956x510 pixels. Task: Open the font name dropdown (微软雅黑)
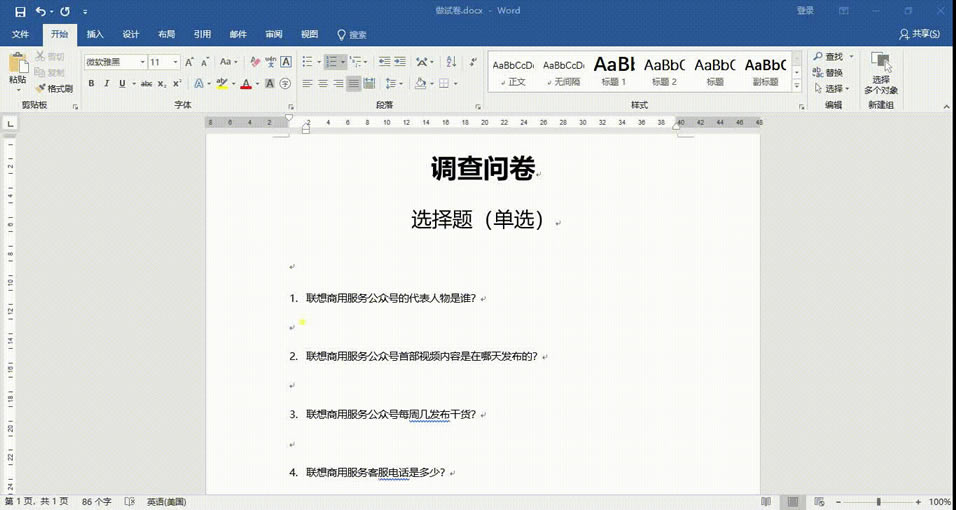click(143, 62)
